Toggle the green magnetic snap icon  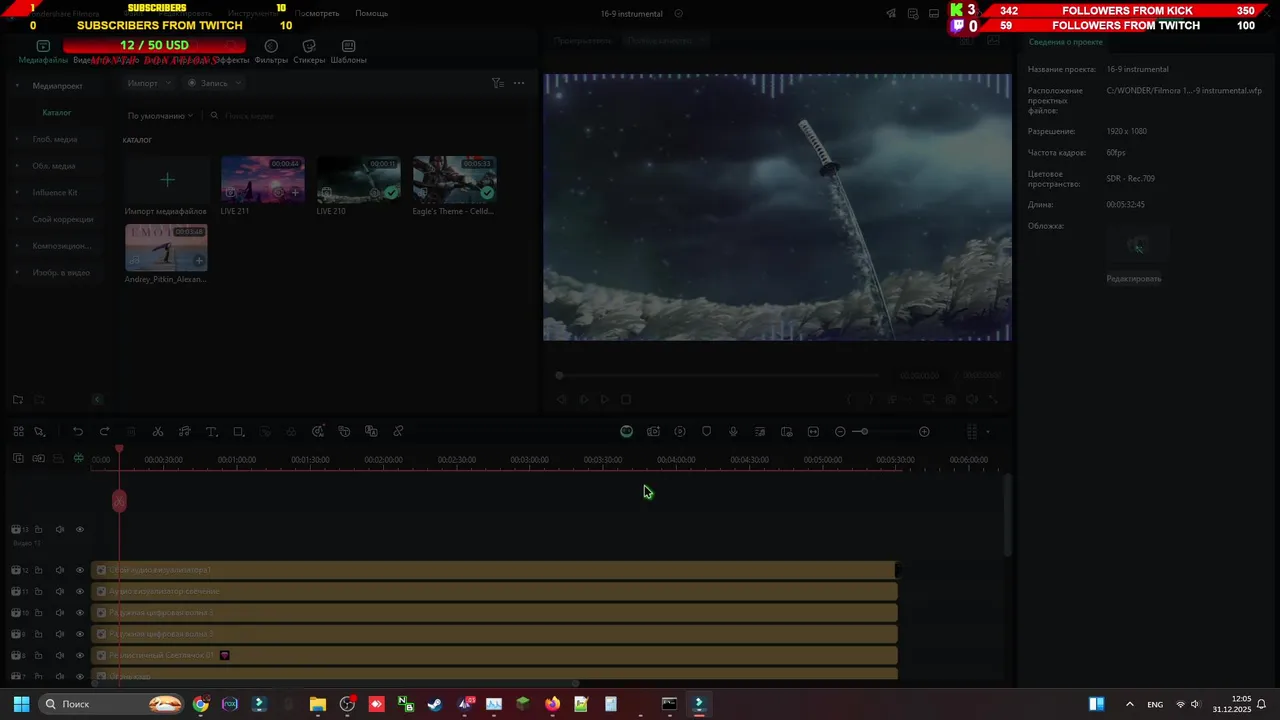click(x=78, y=458)
